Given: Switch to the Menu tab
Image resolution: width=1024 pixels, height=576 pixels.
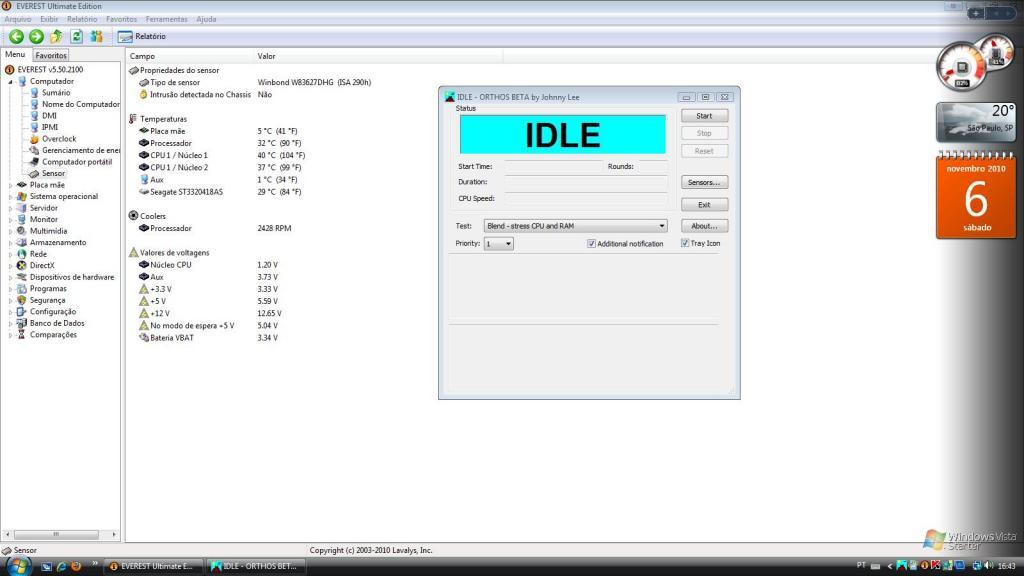Looking at the screenshot, I should point(15,55).
